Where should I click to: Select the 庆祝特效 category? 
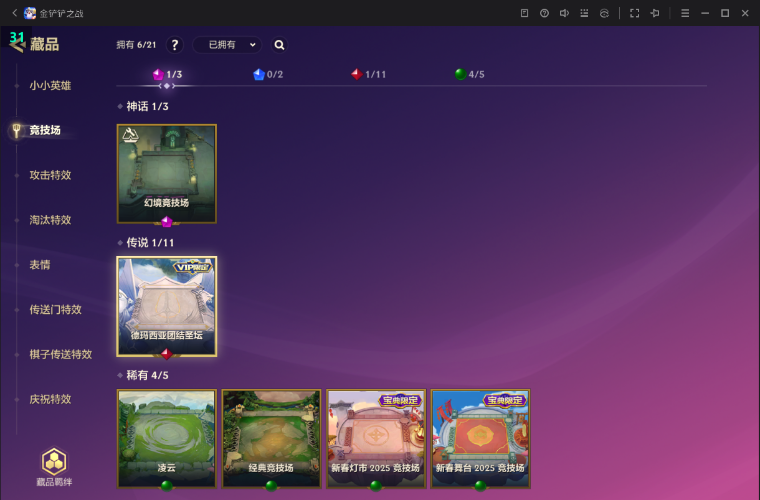pos(50,399)
